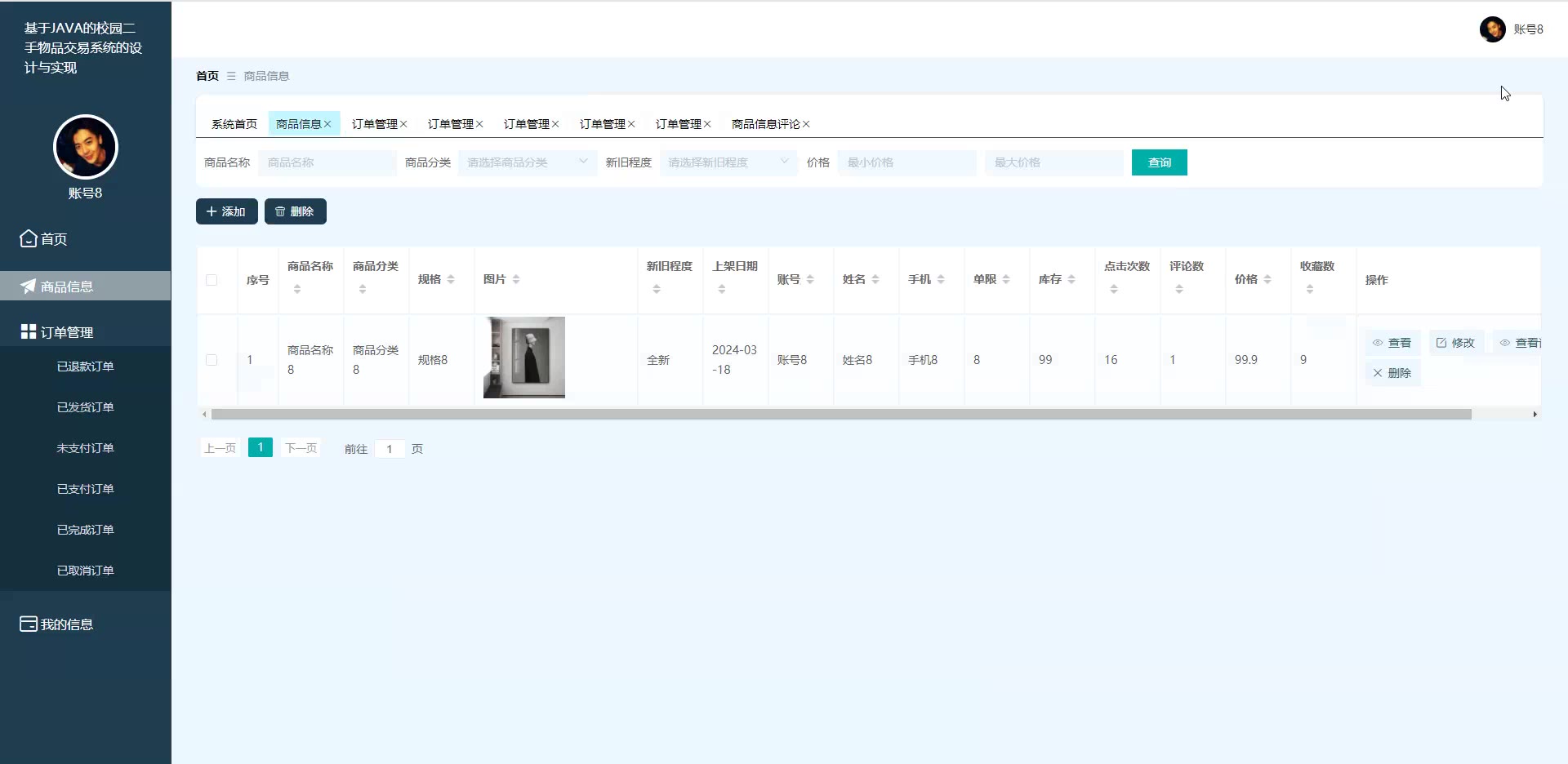
Task: Close the third 订单管理 tab
Action: (555, 124)
